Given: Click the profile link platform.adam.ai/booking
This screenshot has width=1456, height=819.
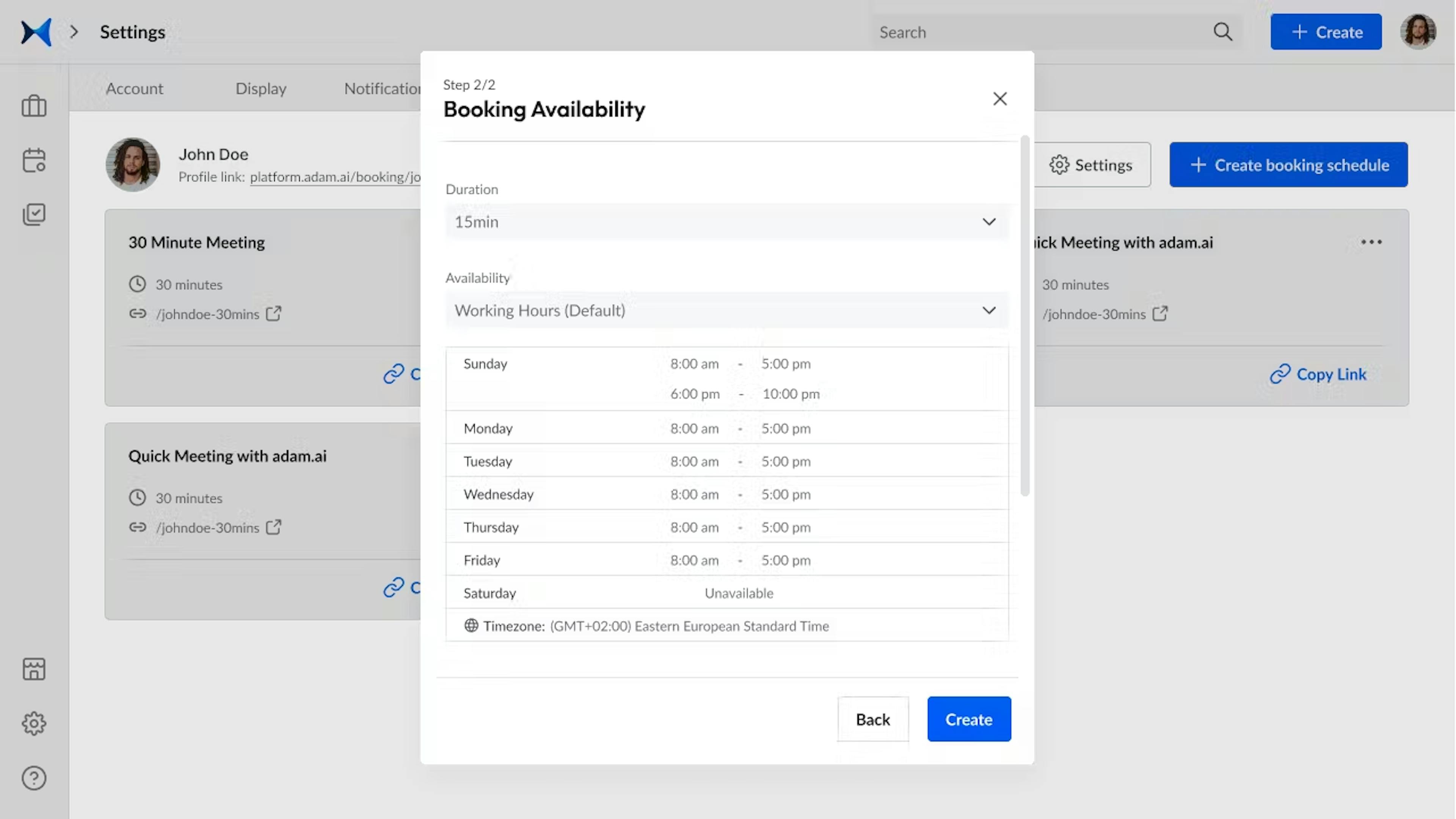Looking at the screenshot, I should click(335, 177).
